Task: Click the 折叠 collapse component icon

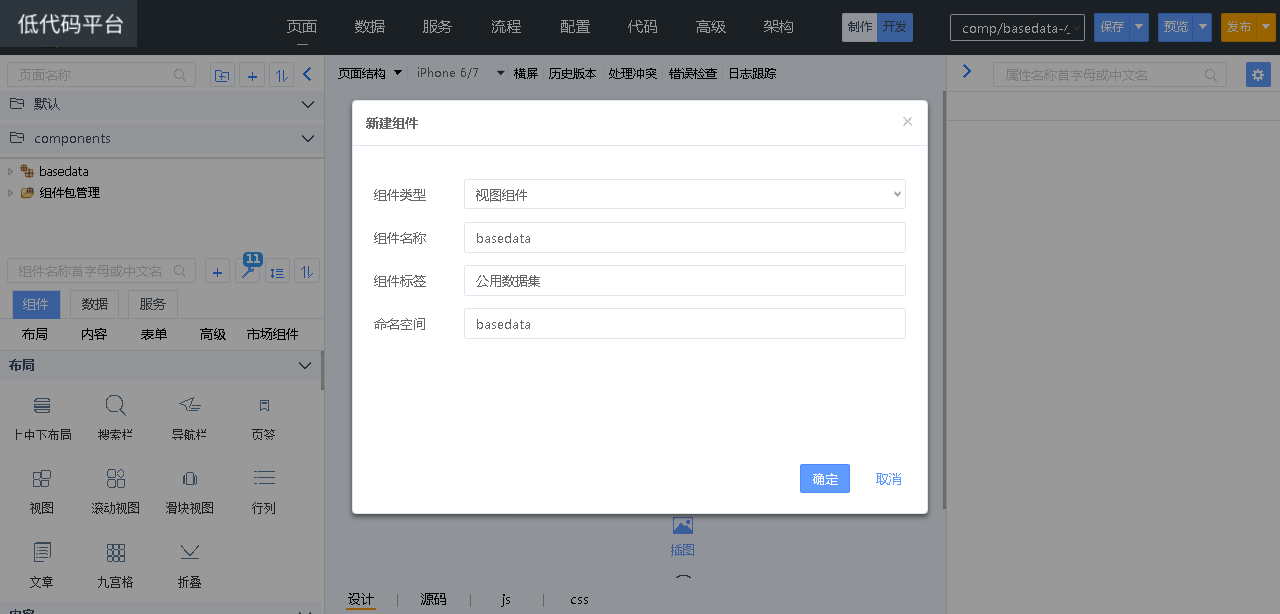Action: click(x=189, y=553)
